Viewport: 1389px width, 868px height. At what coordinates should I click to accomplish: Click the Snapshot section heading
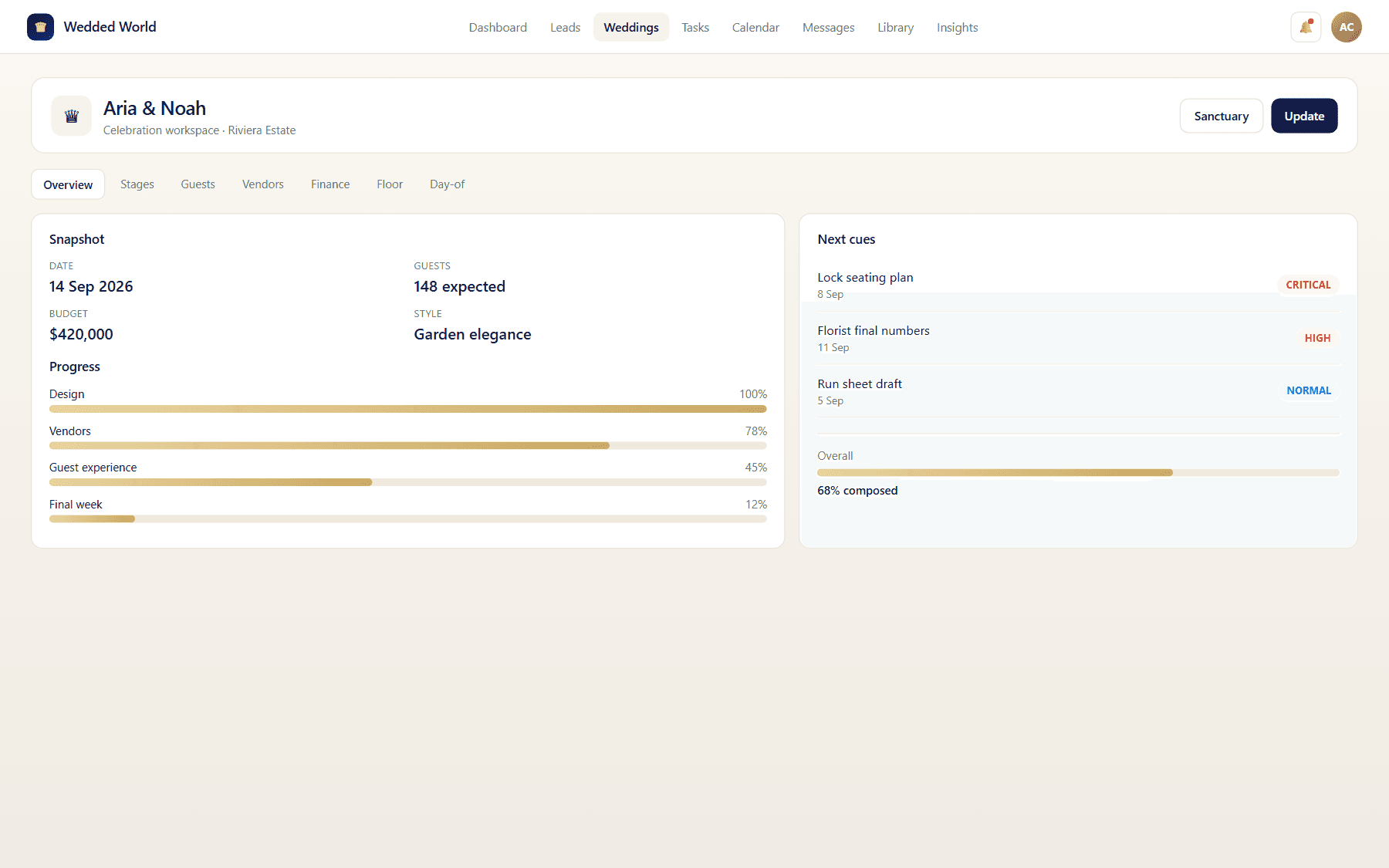(x=76, y=239)
